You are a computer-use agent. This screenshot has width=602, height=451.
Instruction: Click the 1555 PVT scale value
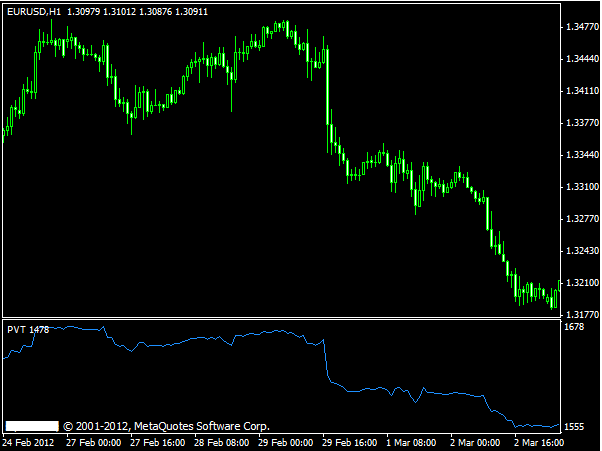(574, 427)
